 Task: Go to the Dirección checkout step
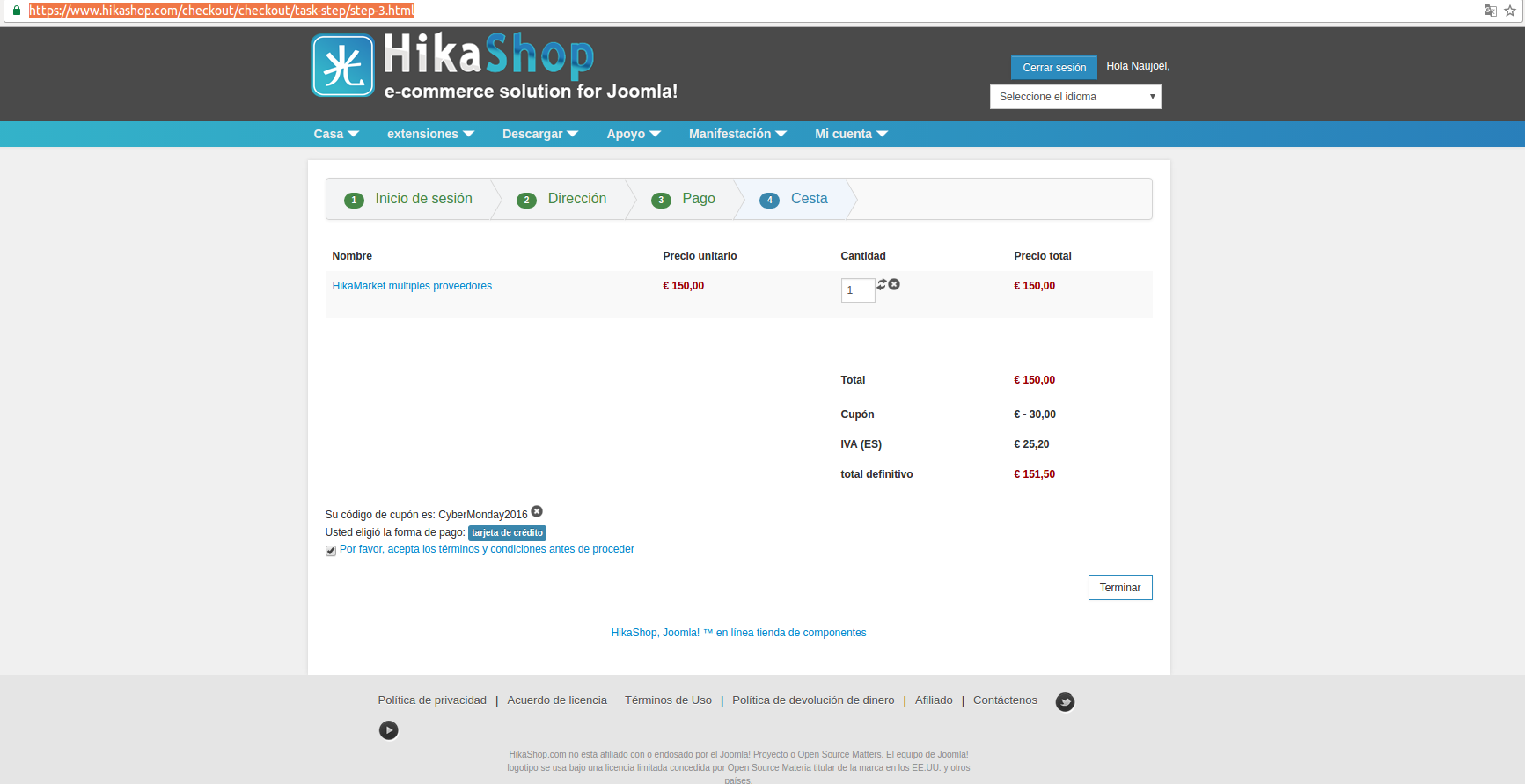tap(561, 199)
